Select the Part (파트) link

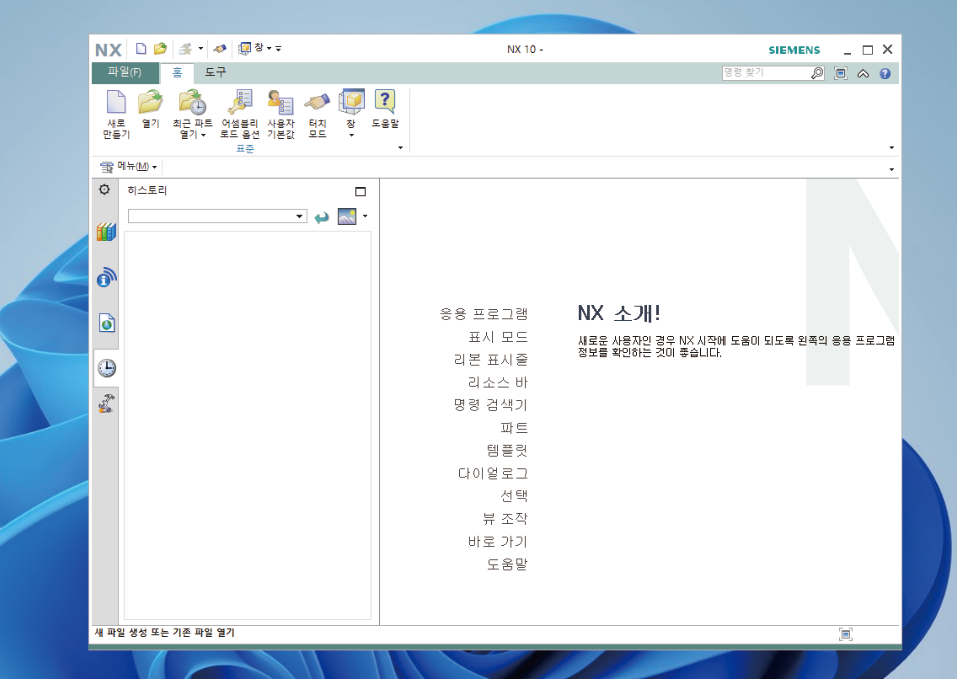(514, 428)
